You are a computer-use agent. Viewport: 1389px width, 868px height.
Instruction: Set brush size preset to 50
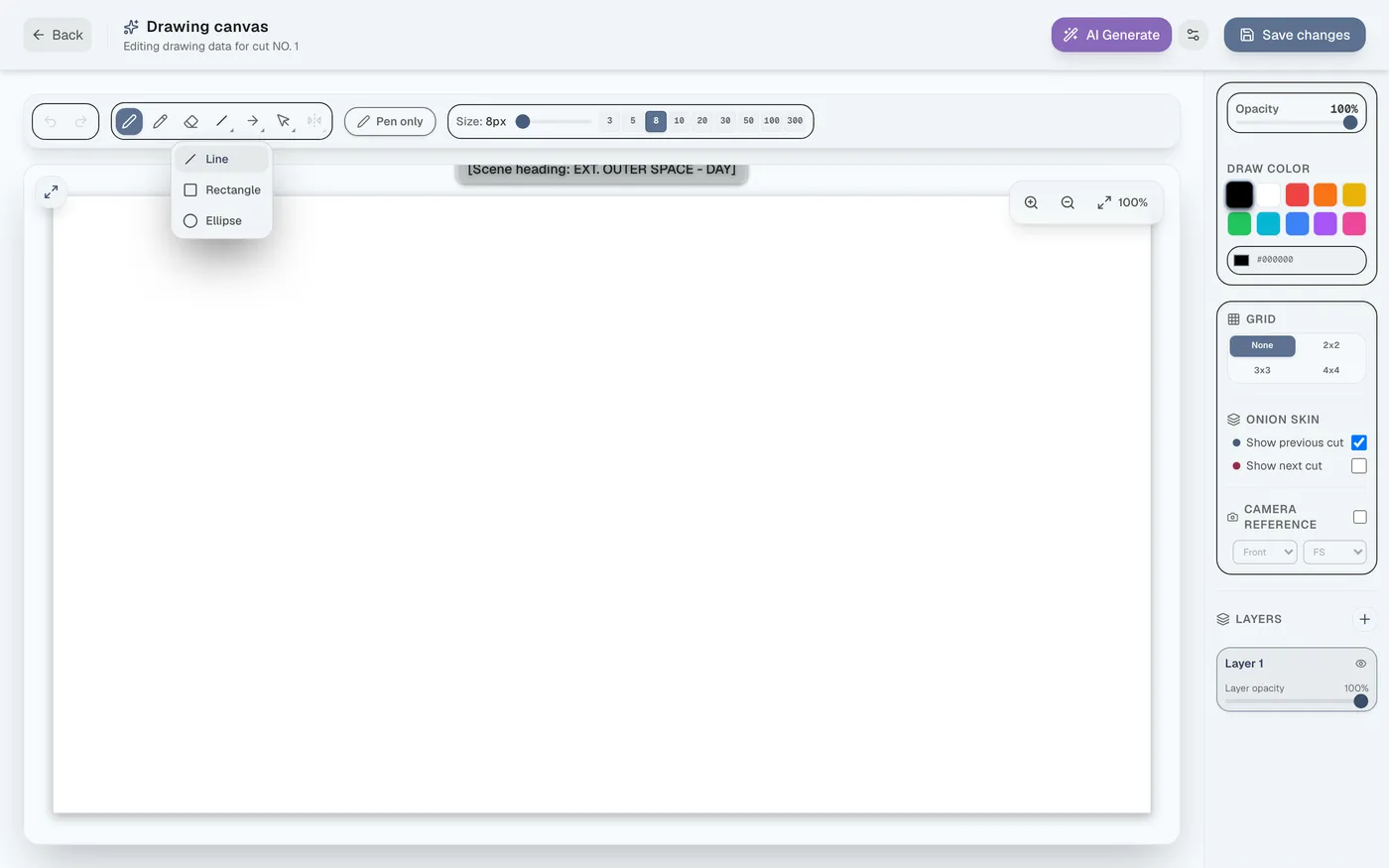748,121
